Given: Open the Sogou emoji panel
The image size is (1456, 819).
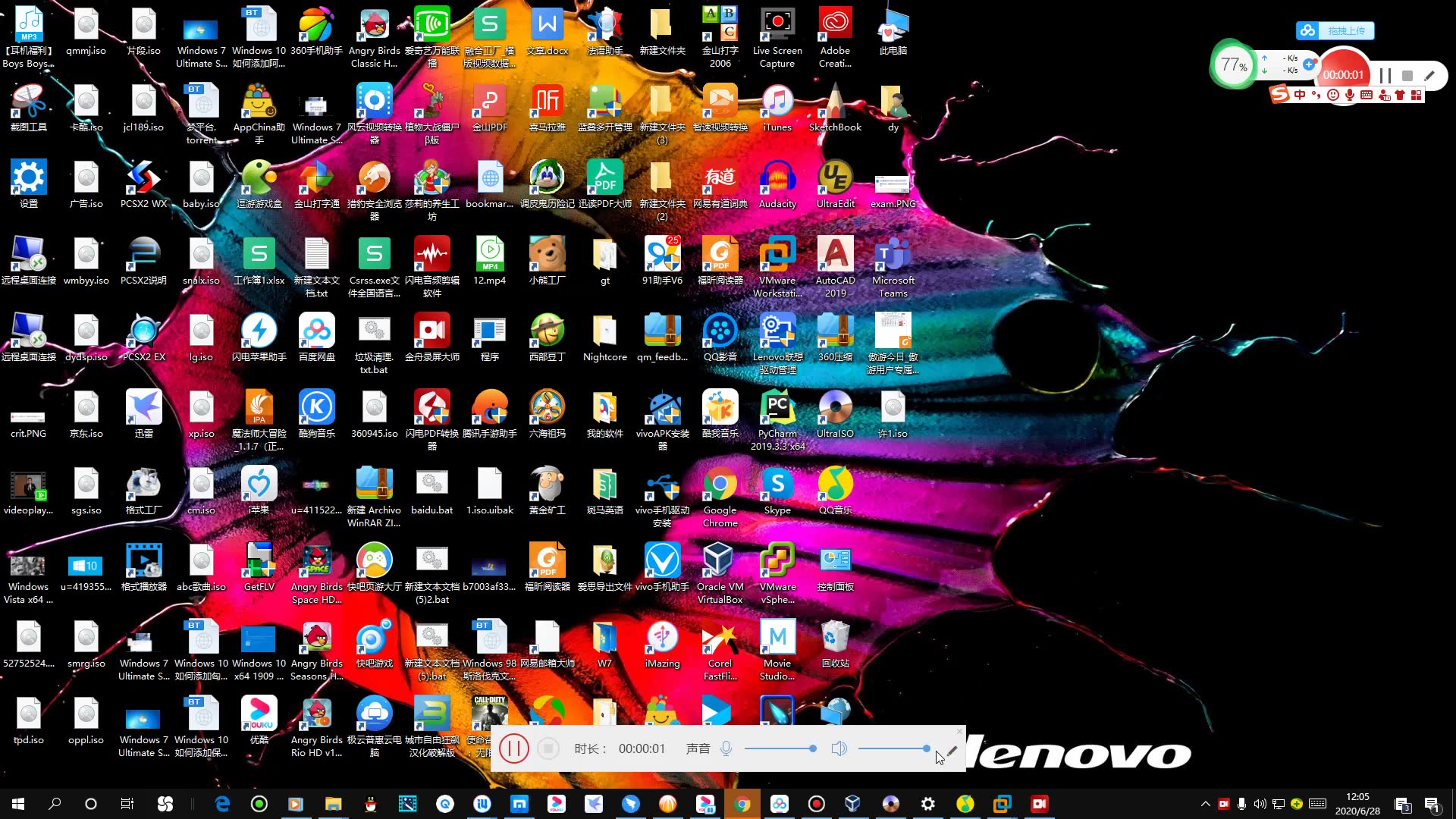Looking at the screenshot, I should click(x=1333, y=95).
